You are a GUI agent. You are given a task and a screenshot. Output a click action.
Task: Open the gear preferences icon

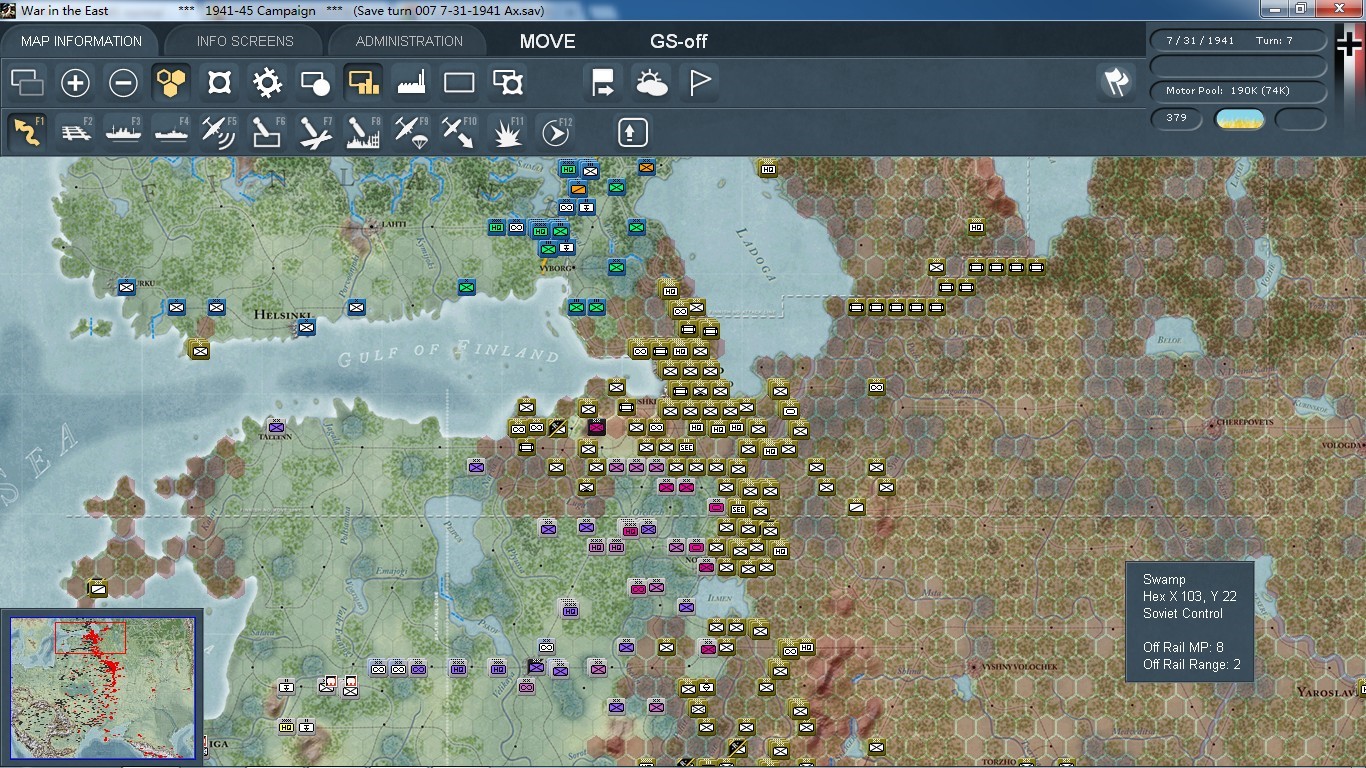[267, 82]
